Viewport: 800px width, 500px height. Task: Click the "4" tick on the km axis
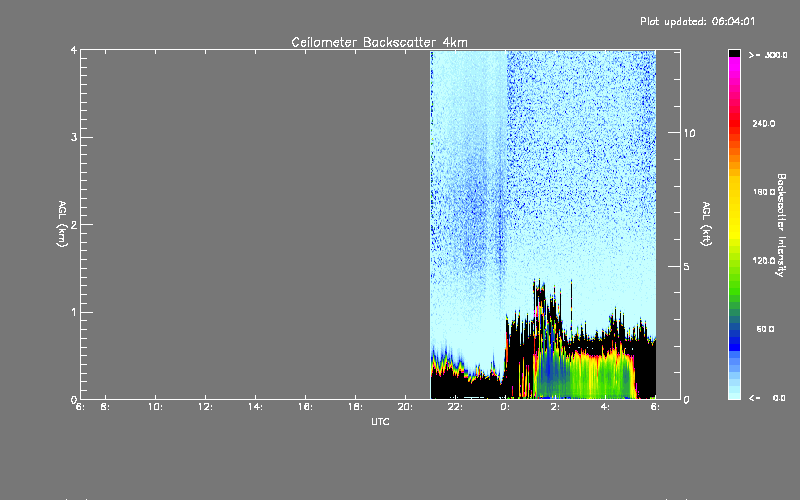point(74,50)
